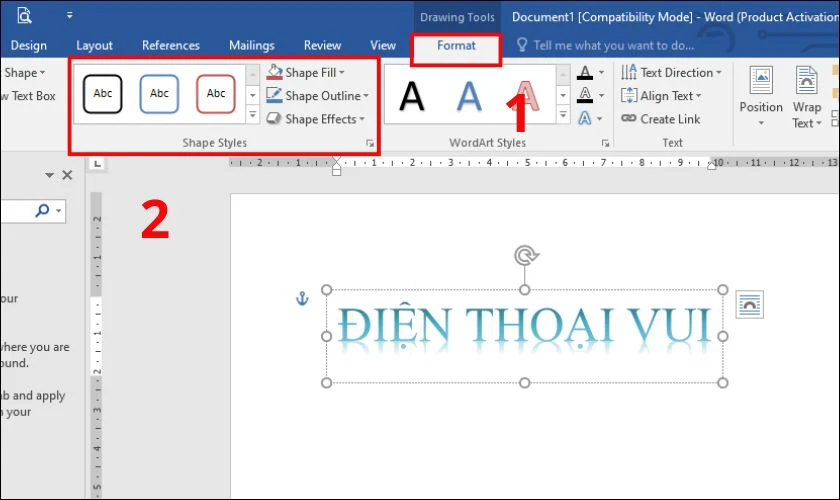The height and width of the screenshot is (500, 840).
Task: Apply the blue outline Abc shape style
Action: click(x=159, y=94)
